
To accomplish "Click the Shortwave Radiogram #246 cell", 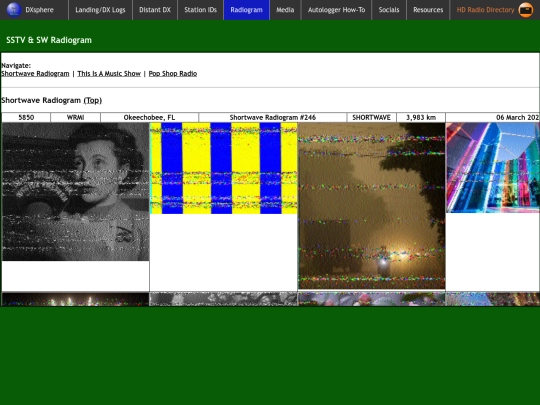I will pos(273,117).
